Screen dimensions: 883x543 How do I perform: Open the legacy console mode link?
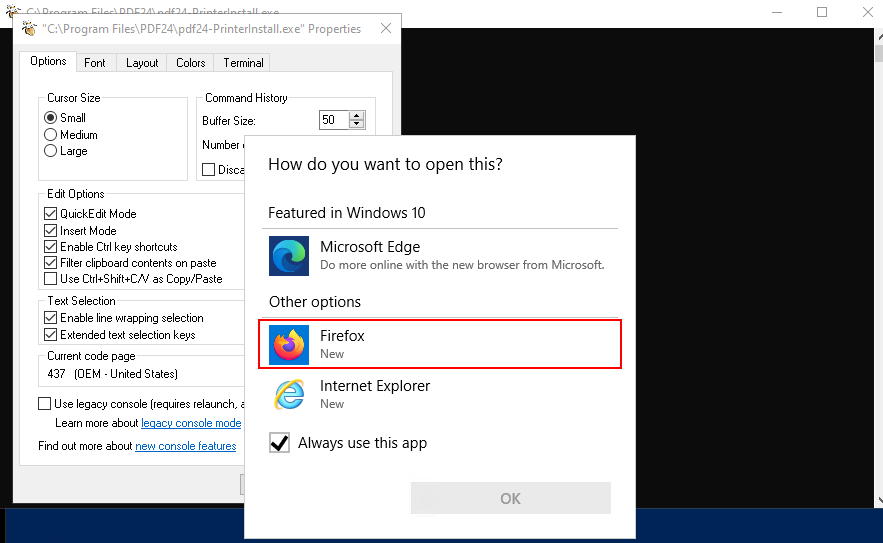pos(191,424)
